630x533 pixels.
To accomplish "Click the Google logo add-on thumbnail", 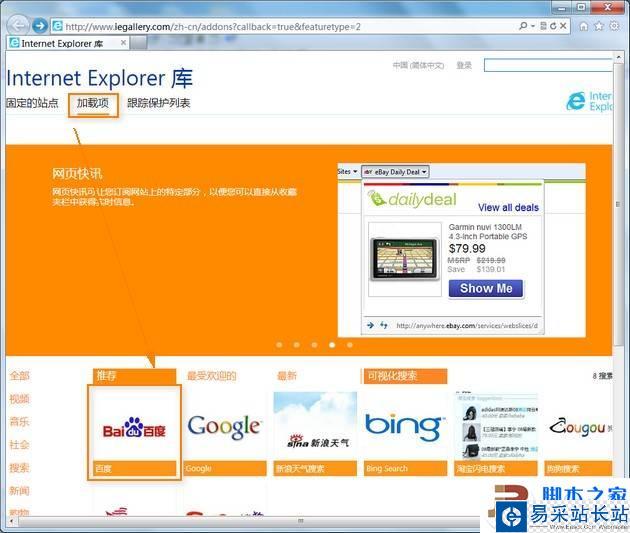I will click(x=225, y=426).
